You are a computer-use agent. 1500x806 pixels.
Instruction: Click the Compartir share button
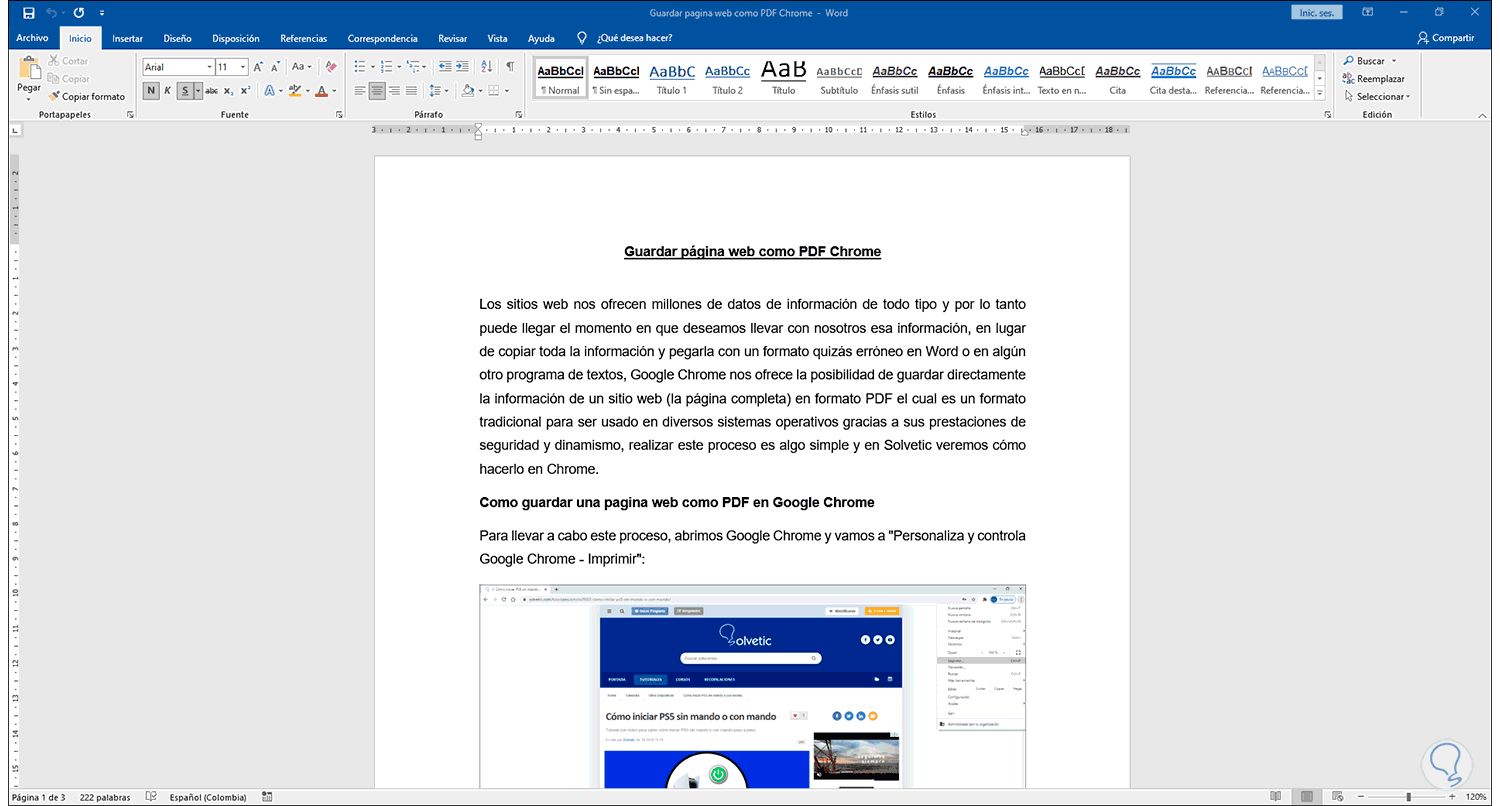(x=1446, y=38)
